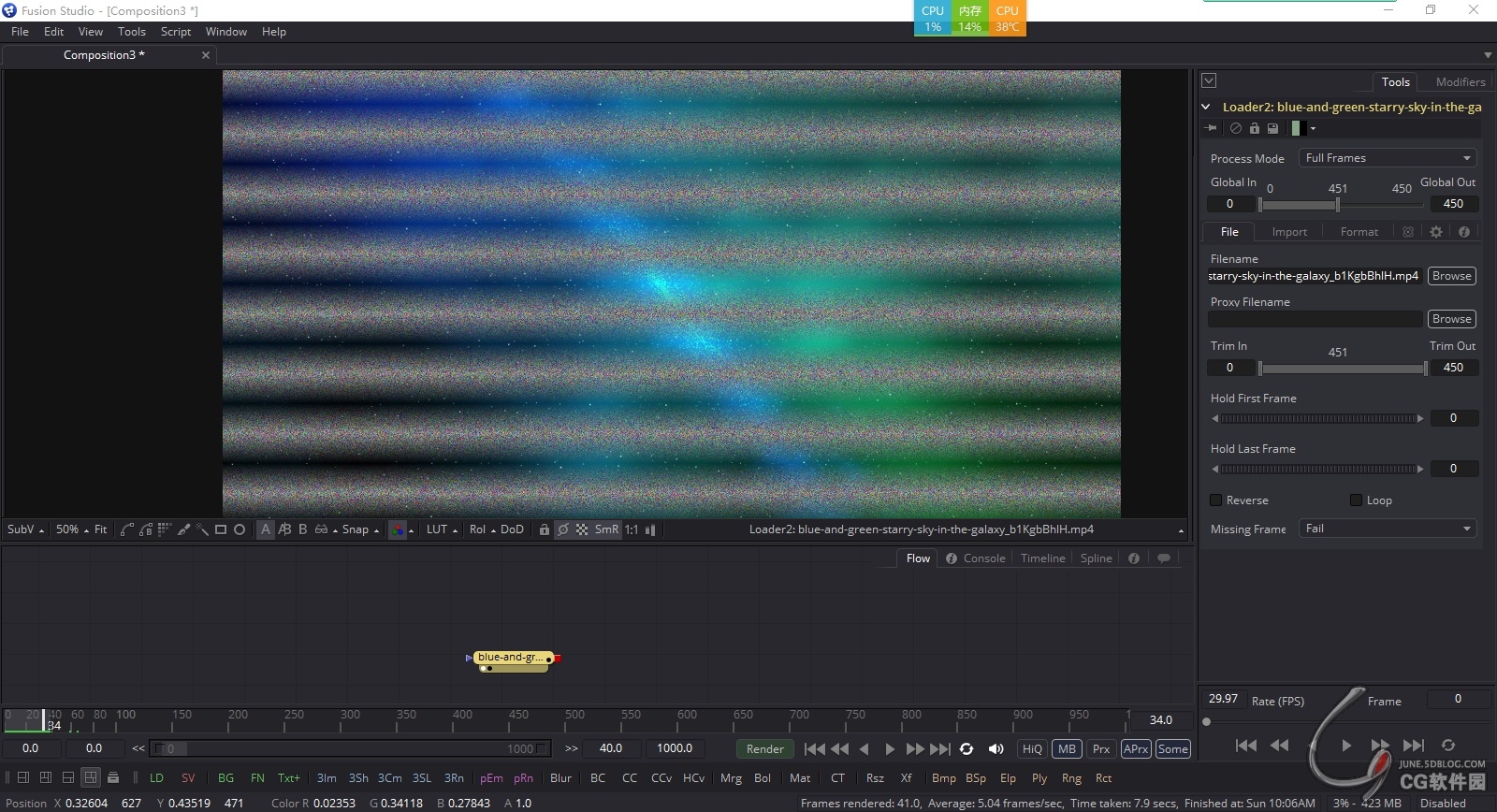1497x812 pixels.
Task: Open the 50% zoom level dropdown
Action: 72,529
